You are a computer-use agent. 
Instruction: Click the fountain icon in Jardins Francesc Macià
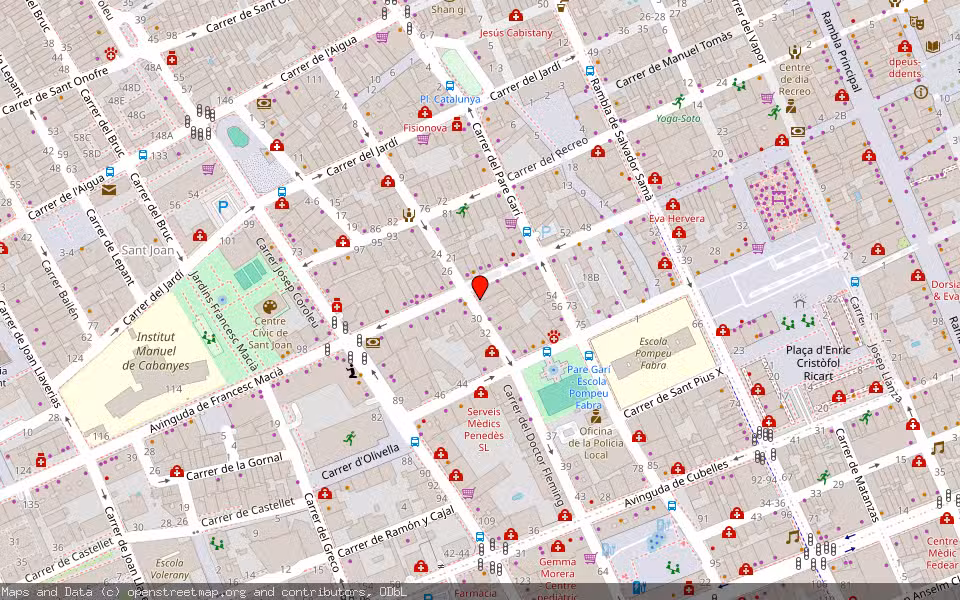[x=222, y=300]
